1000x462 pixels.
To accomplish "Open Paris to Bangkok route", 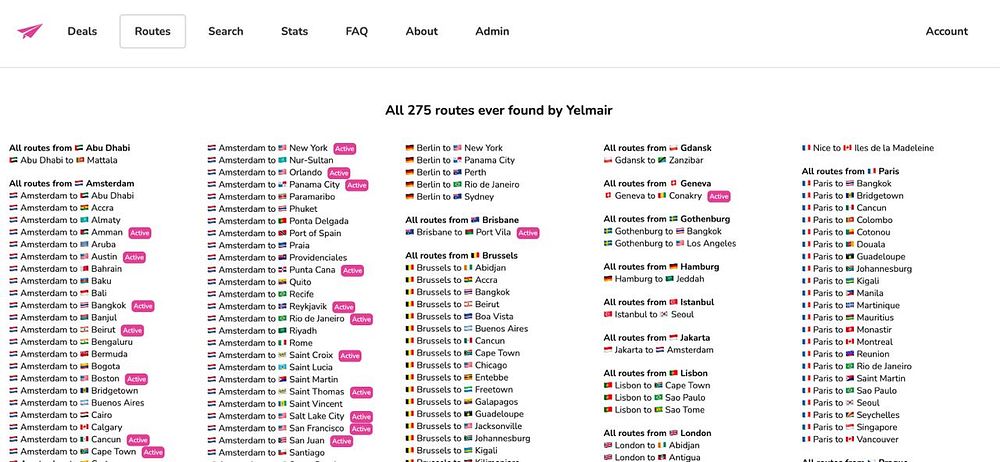I will coord(847,184).
